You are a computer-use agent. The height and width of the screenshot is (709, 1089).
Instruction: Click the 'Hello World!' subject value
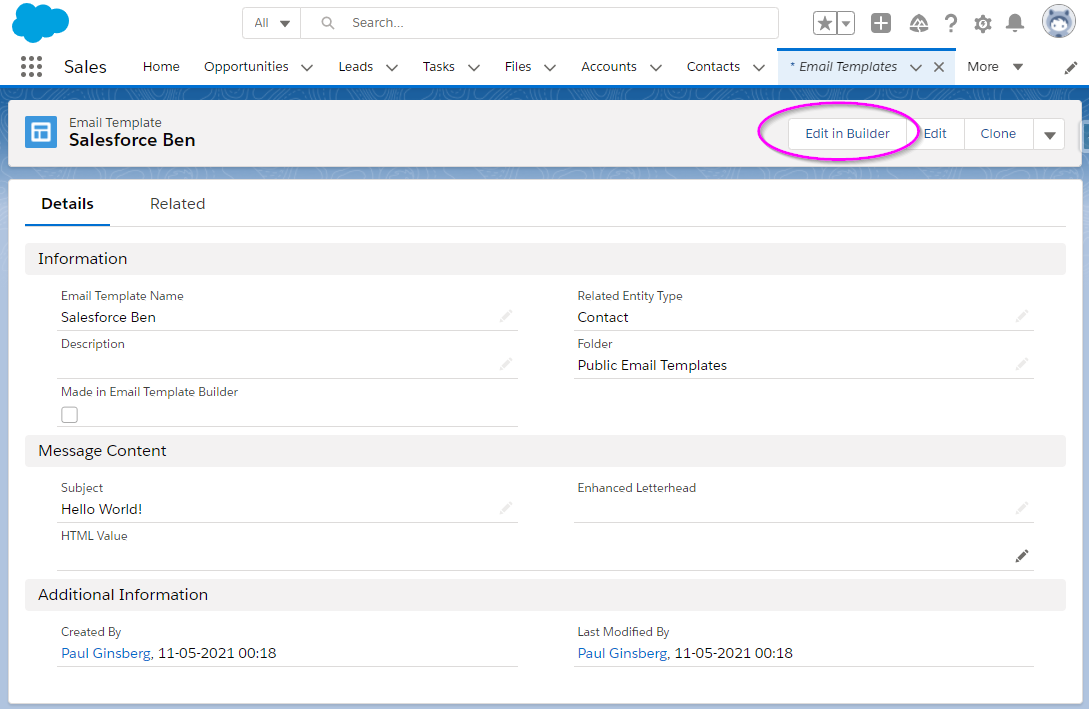coord(101,509)
